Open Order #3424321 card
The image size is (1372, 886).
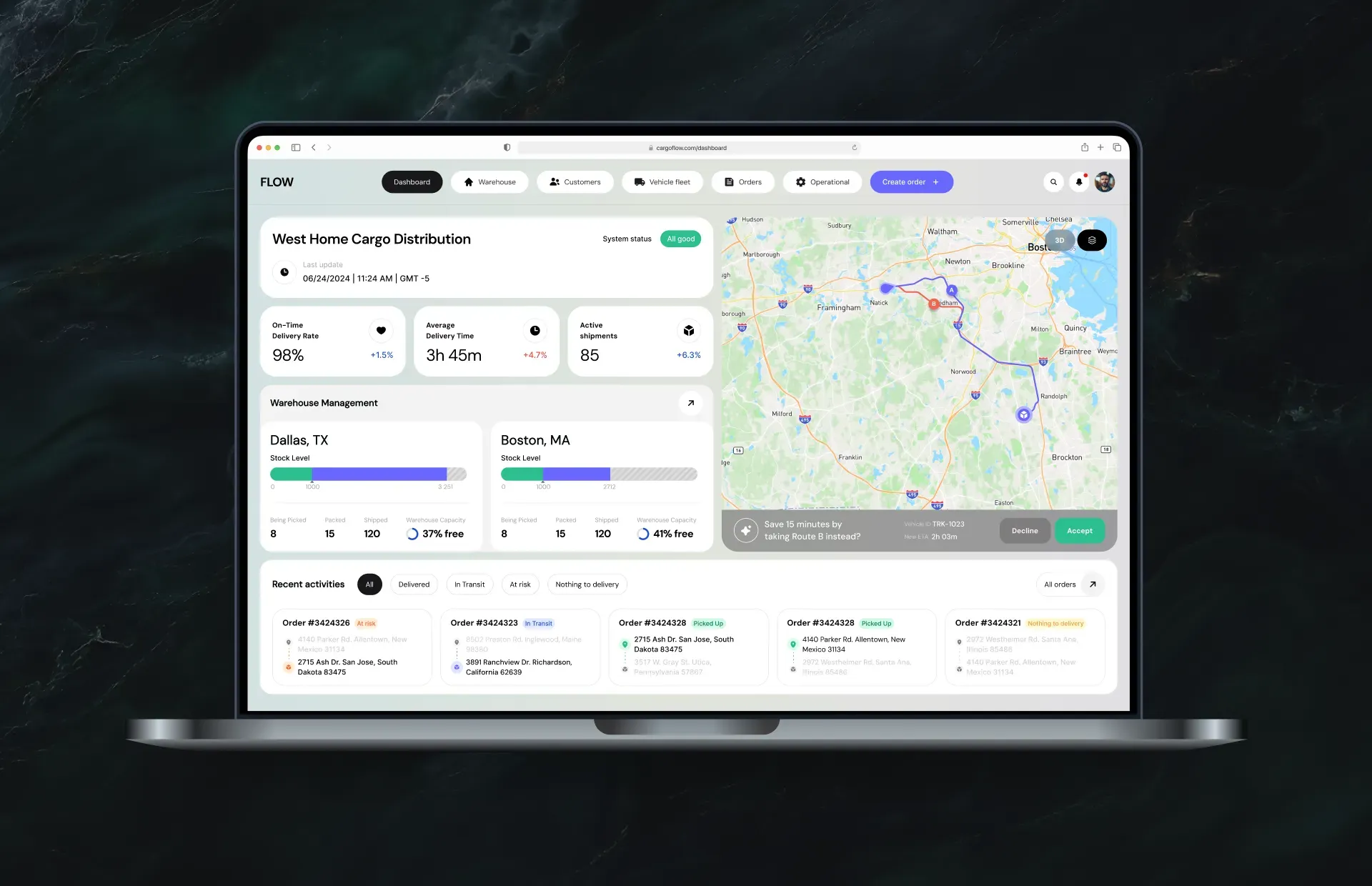tap(1025, 647)
